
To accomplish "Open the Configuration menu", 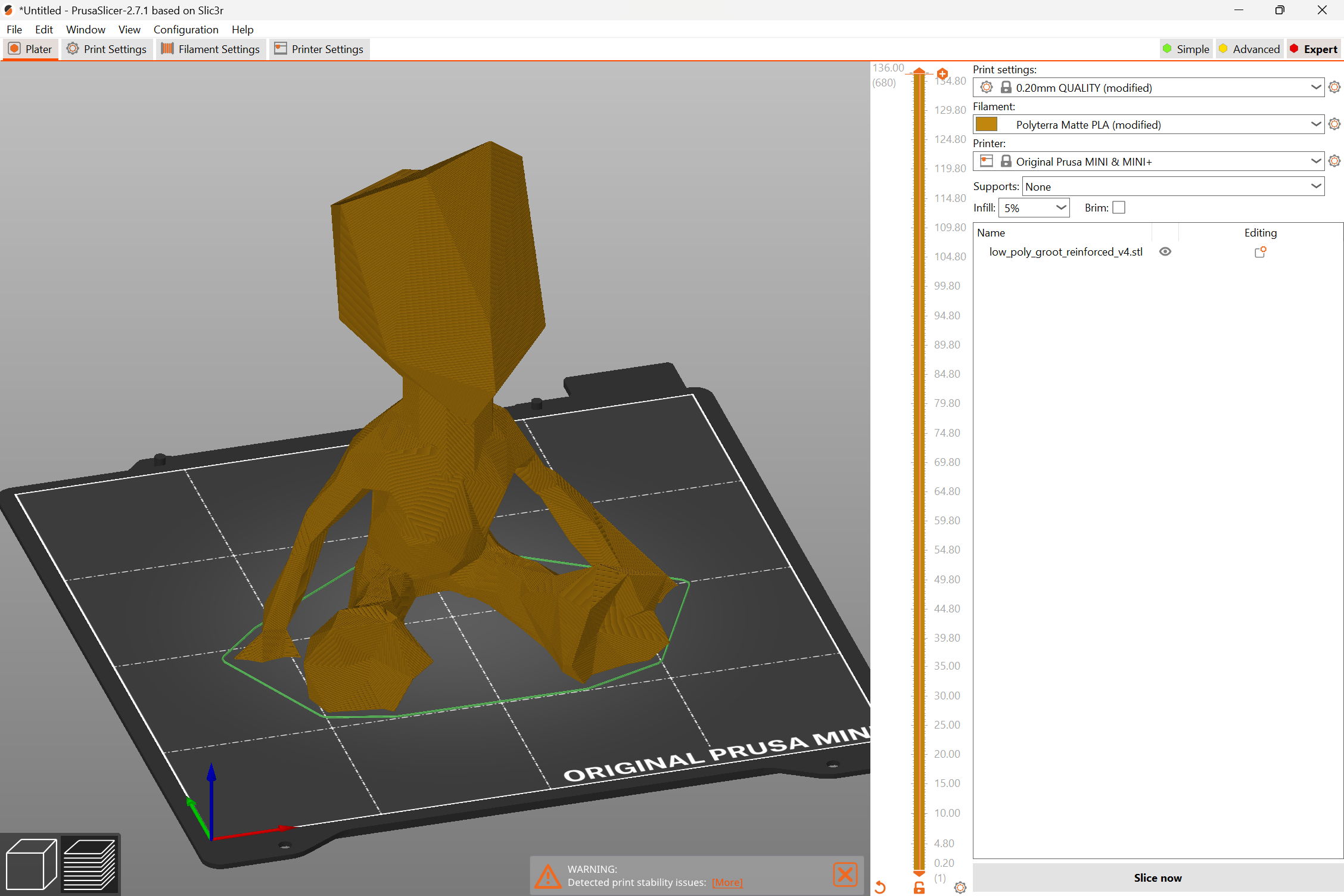I will coord(186,29).
